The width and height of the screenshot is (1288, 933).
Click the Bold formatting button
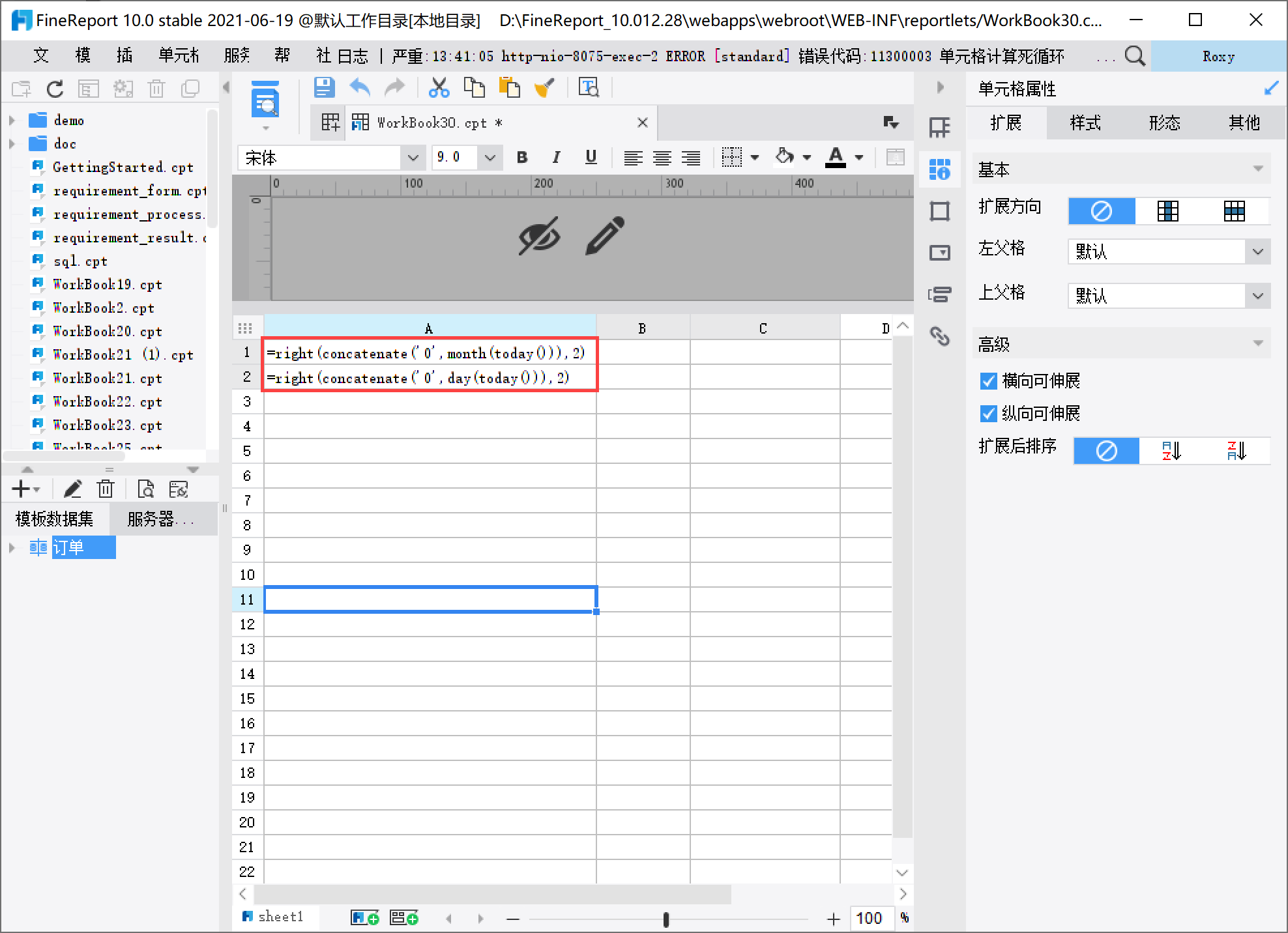pos(521,158)
